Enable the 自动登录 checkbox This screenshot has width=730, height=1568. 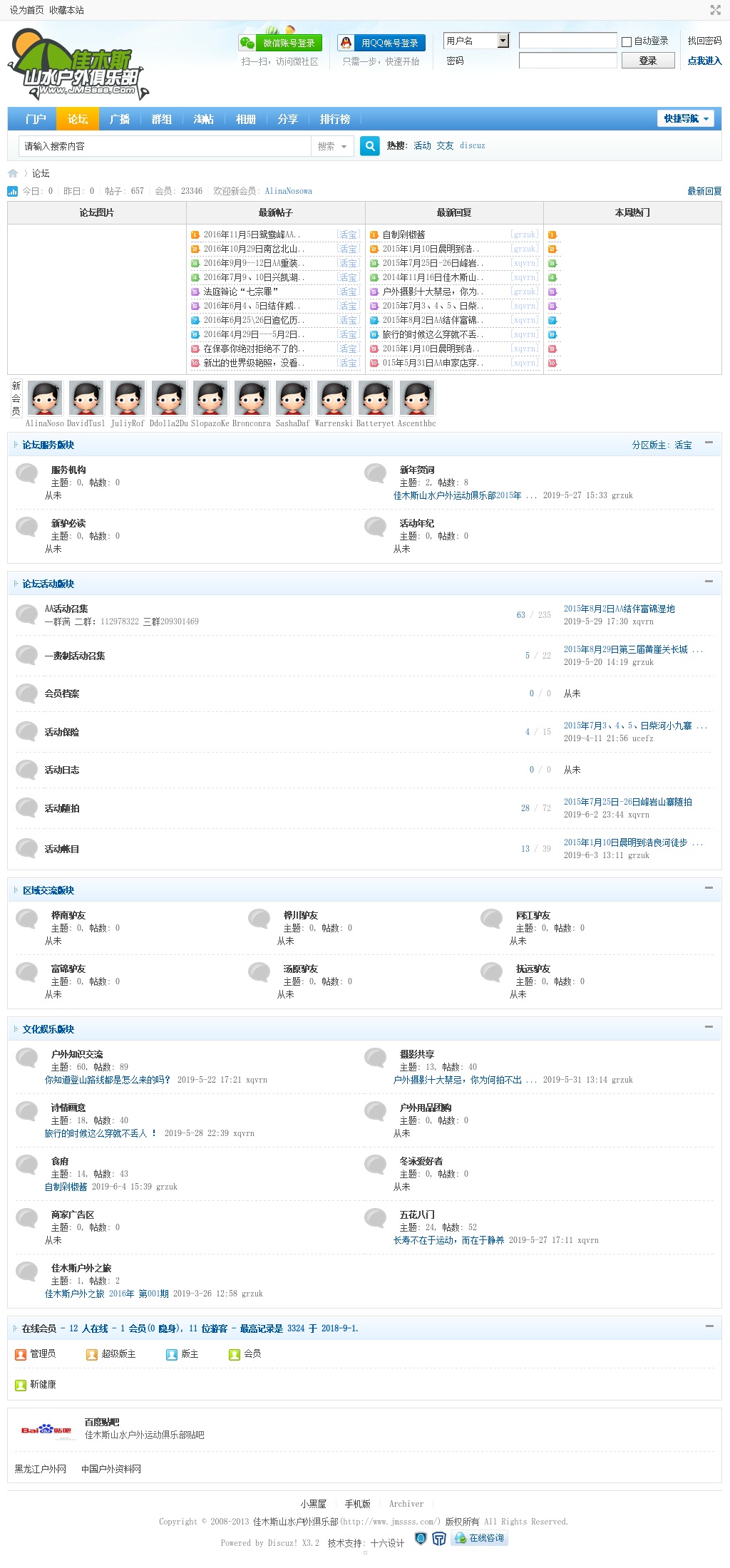(x=627, y=42)
